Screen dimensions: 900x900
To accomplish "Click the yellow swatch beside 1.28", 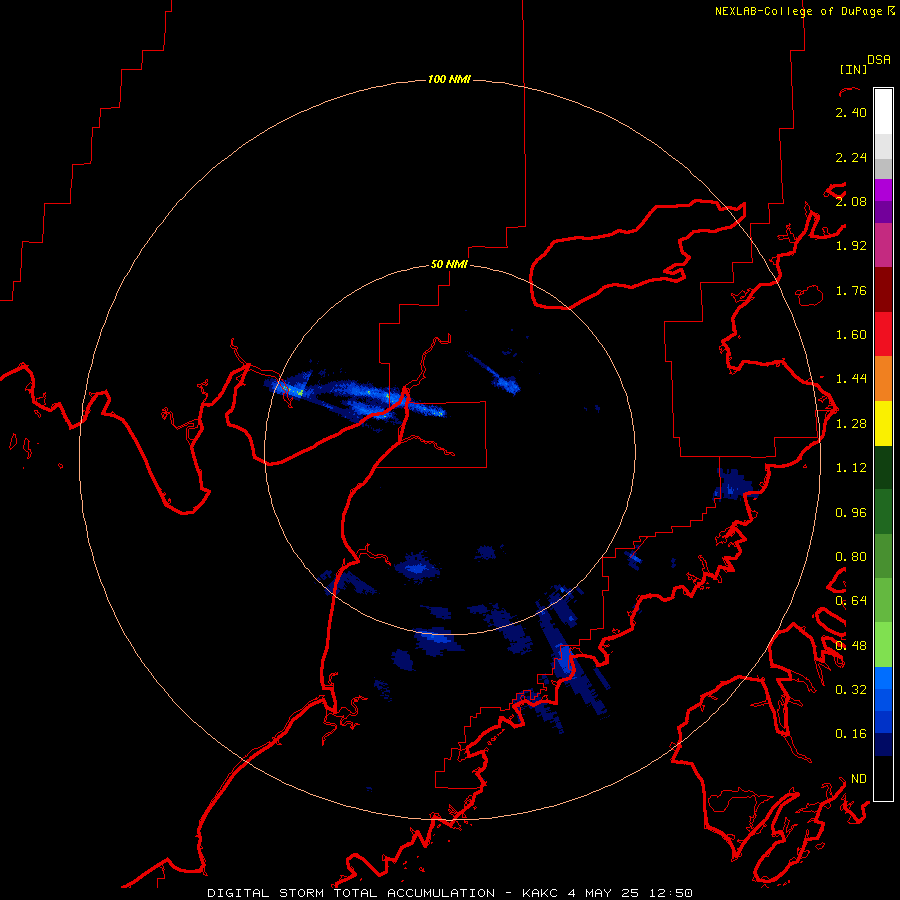I will click(883, 424).
